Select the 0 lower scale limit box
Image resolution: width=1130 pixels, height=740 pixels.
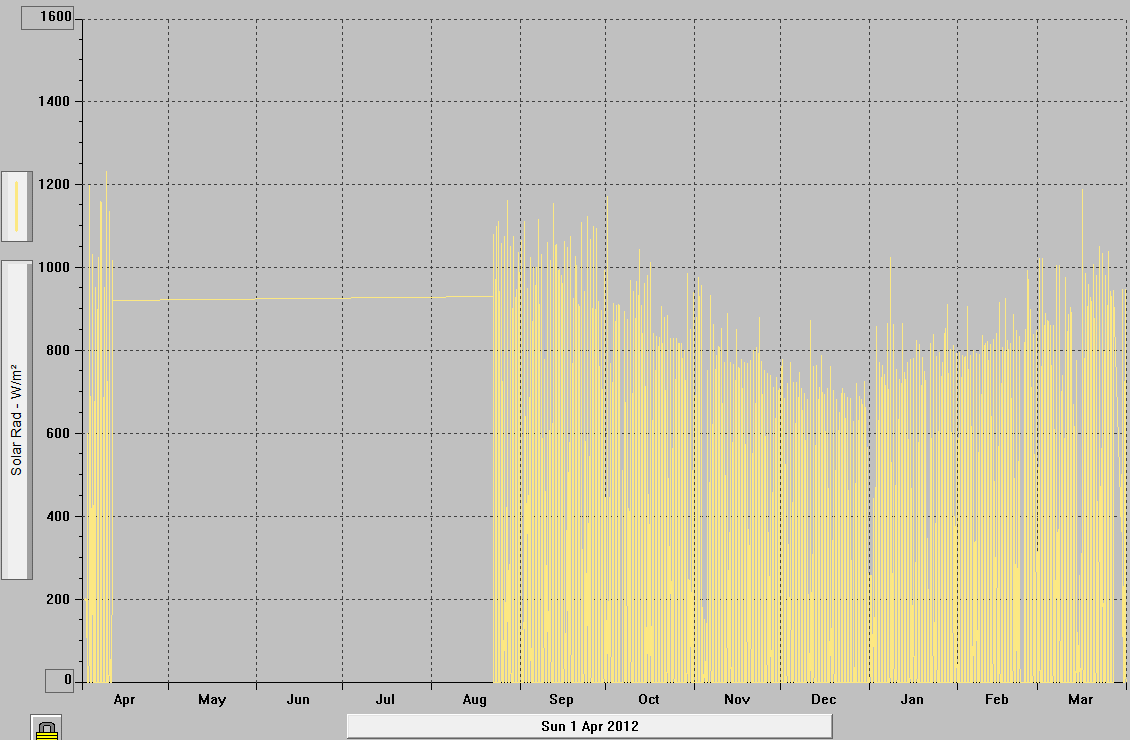(x=59, y=680)
